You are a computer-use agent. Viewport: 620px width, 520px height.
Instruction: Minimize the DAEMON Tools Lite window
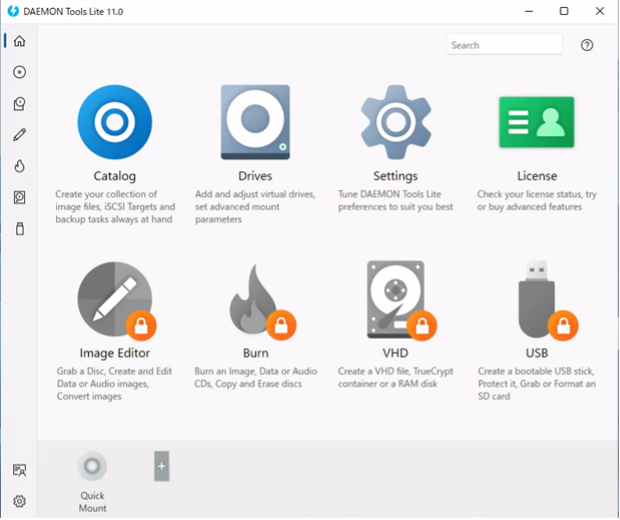pos(529,11)
